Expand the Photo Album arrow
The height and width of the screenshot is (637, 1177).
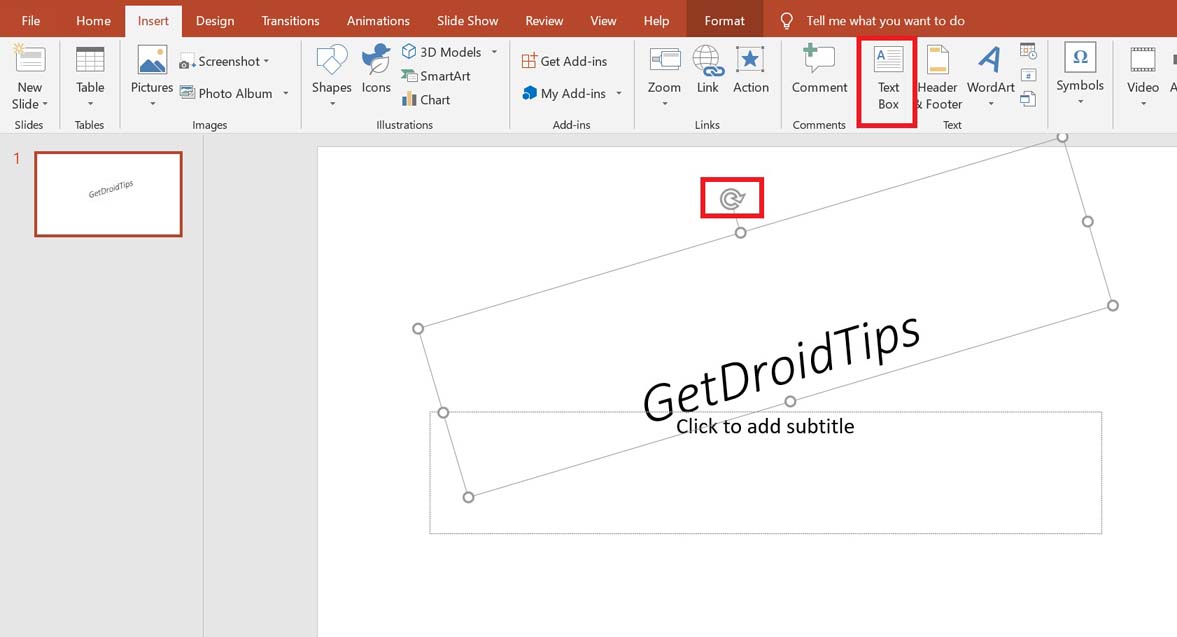[286, 93]
